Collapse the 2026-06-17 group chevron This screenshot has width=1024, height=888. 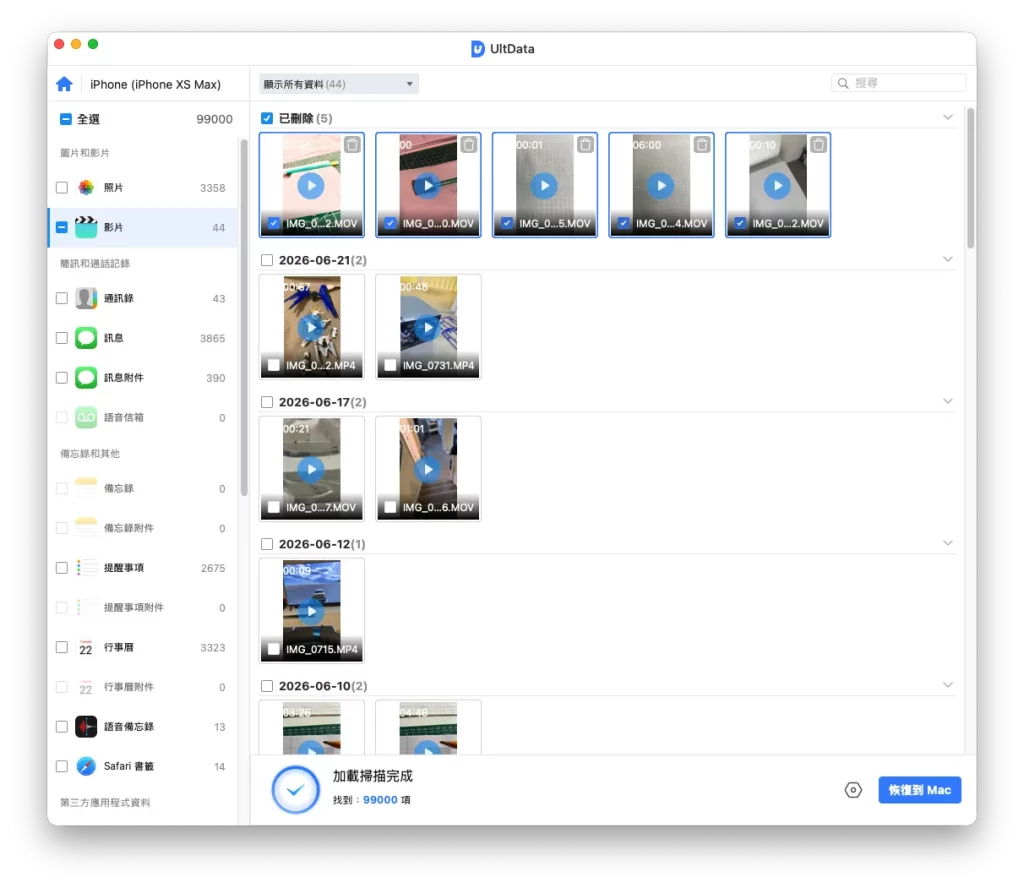click(948, 401)
